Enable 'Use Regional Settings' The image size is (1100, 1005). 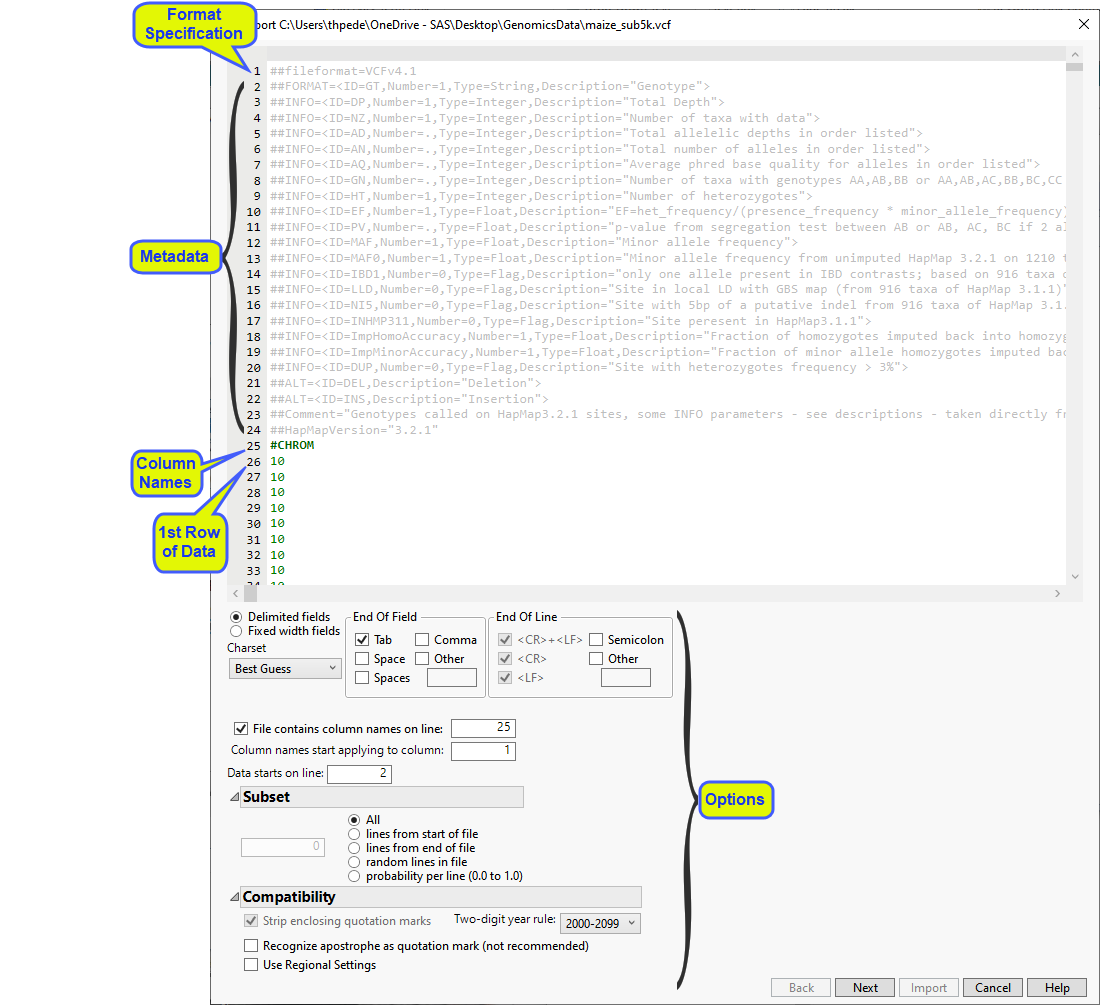pos(250,964)
